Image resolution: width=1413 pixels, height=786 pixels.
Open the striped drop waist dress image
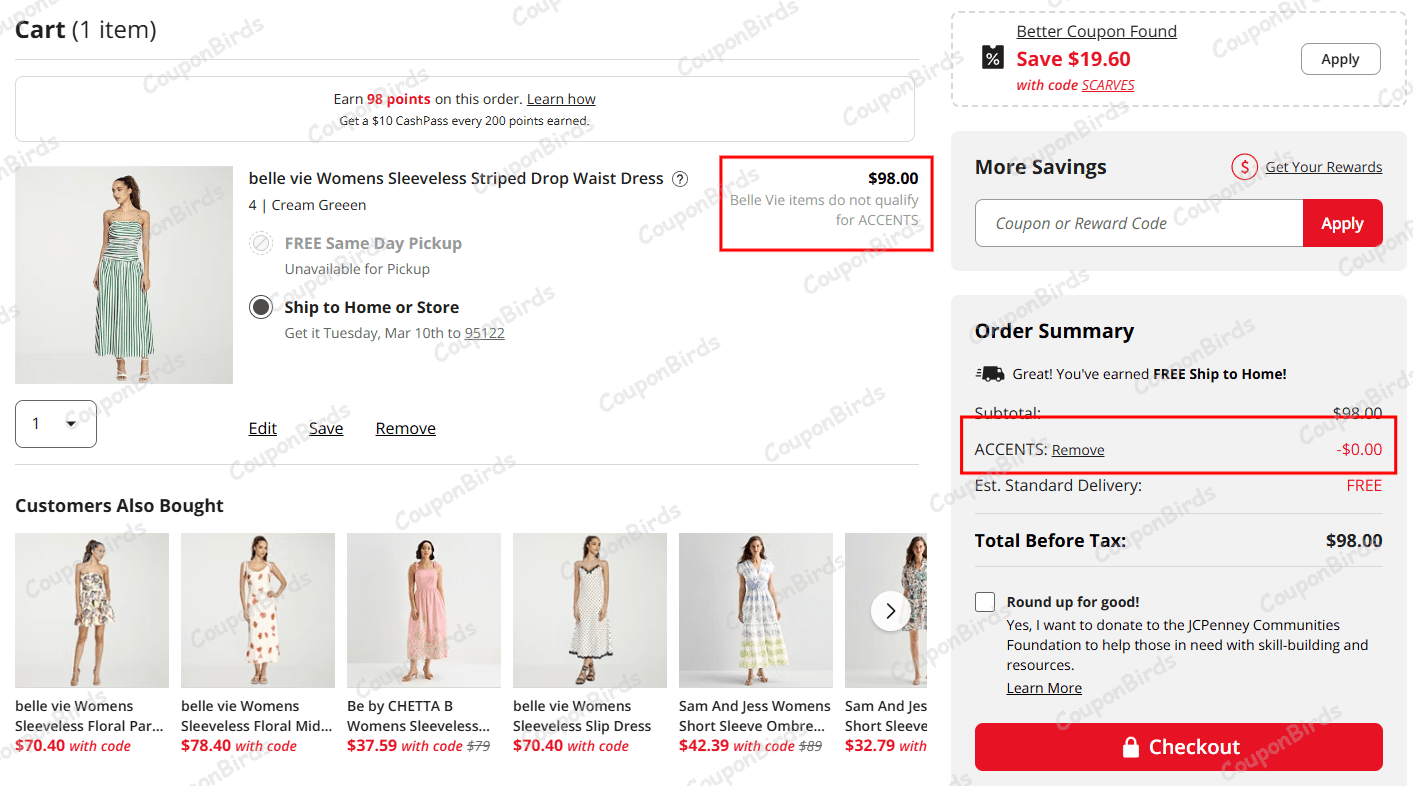point(124,275)
